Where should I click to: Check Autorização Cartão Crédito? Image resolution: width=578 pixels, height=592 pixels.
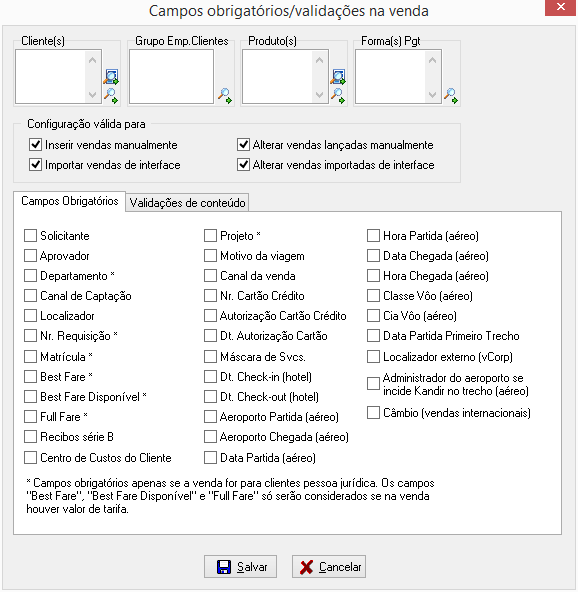point(210,316)
